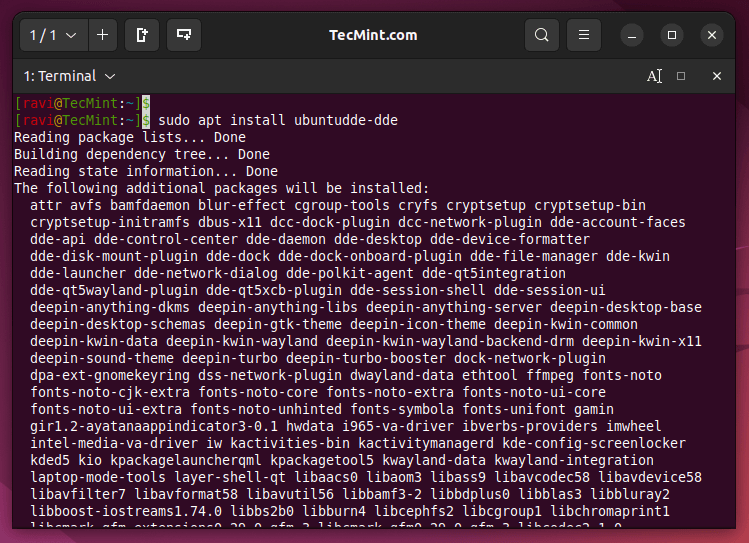Viewport: 749px width, 543px height.
Task: Expand the '1: Terminal' dropdown
Action: click(69, 76)
